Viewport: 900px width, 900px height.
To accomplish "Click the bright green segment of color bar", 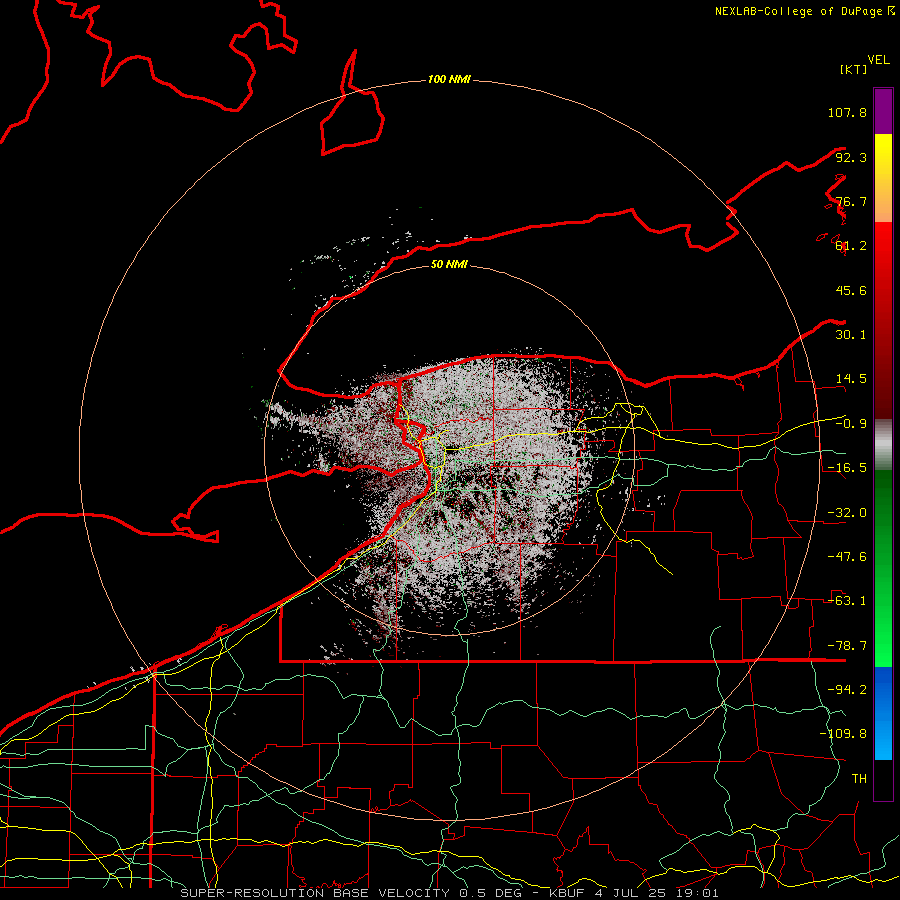I will pyautogui.click(x=883, y=568).
